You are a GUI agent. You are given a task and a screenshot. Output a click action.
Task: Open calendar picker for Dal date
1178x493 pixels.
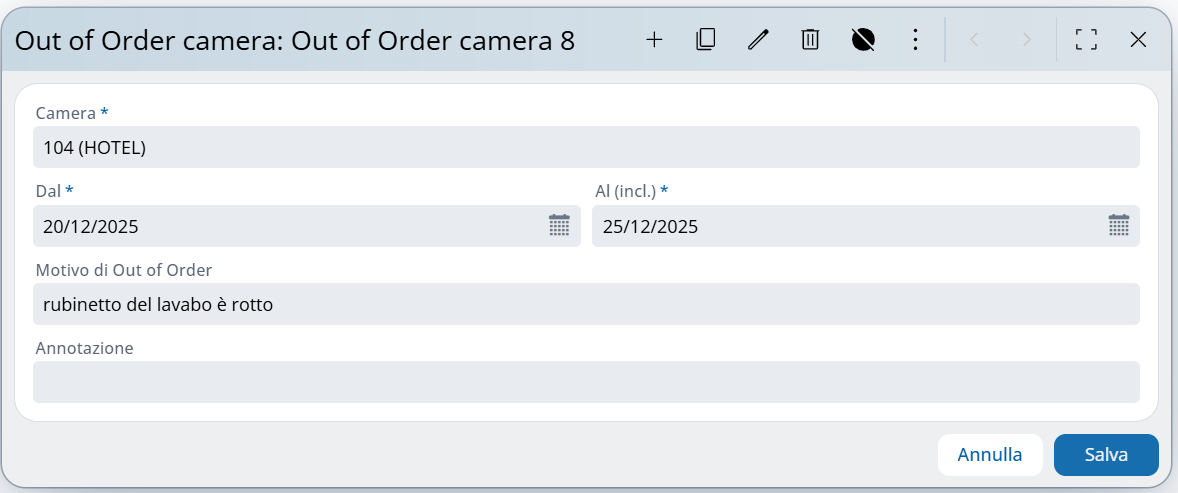pos(559,226)
